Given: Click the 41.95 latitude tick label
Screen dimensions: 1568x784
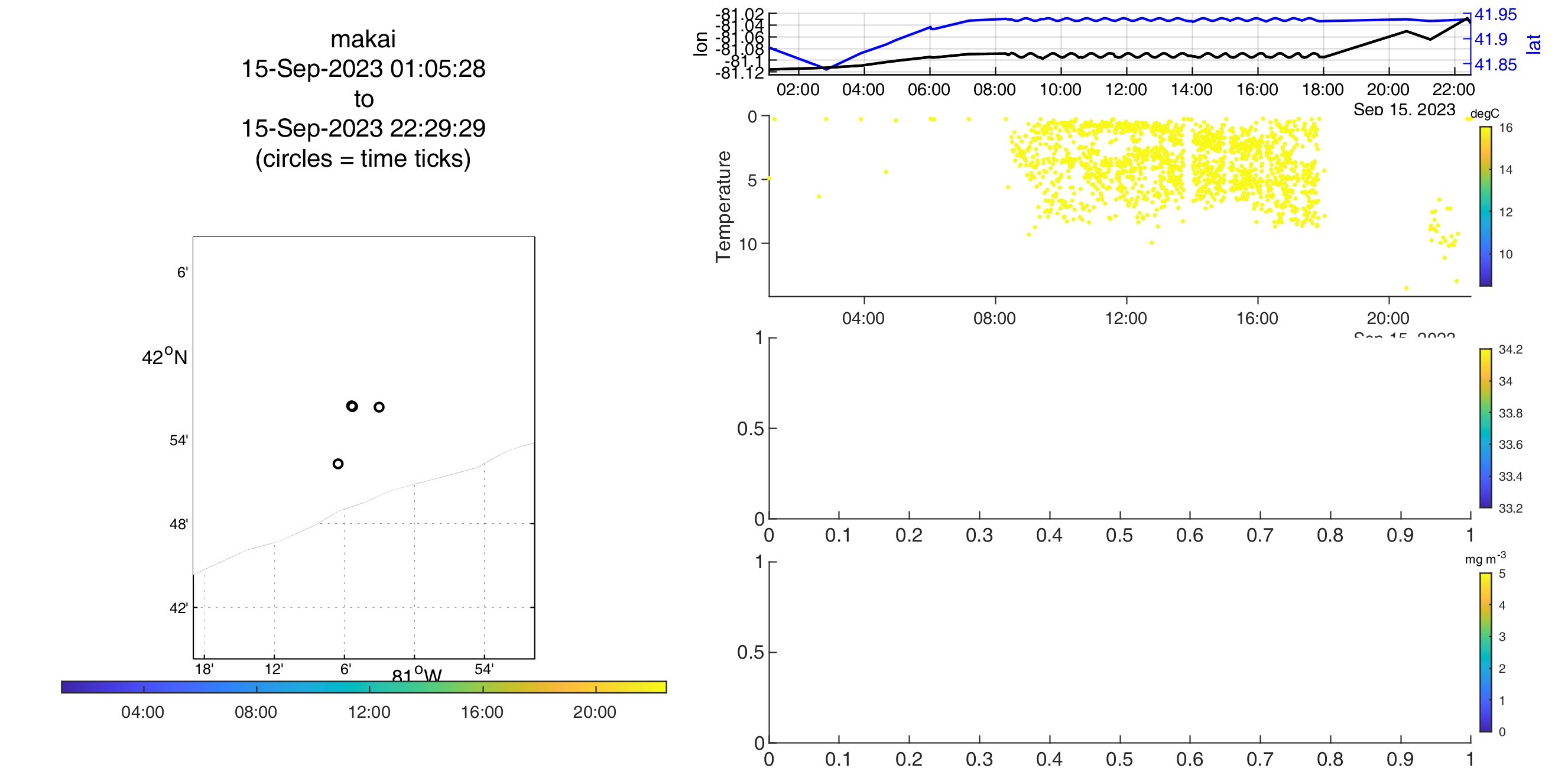Looking at the screenshot, I should [x=1495, y=15].
